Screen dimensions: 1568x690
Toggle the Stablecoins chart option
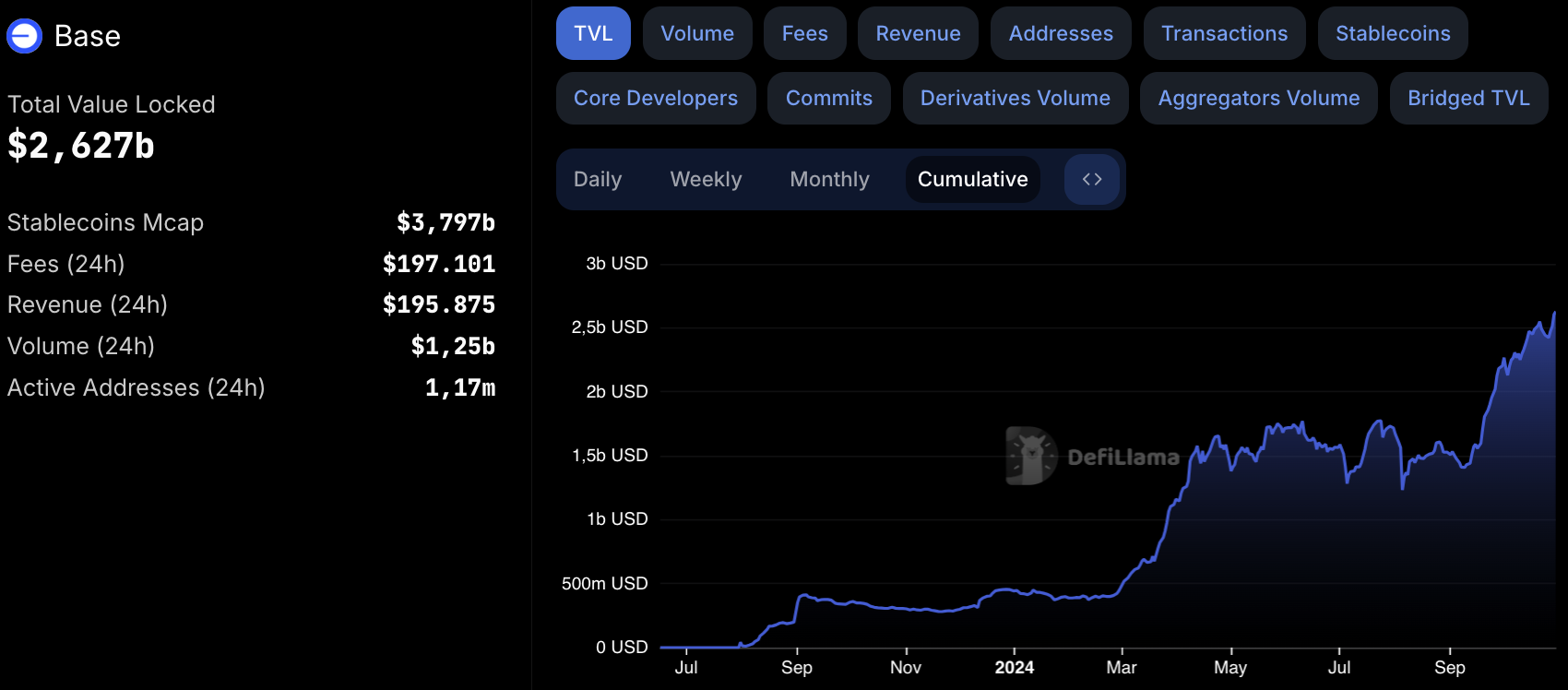coord(1393,33)
